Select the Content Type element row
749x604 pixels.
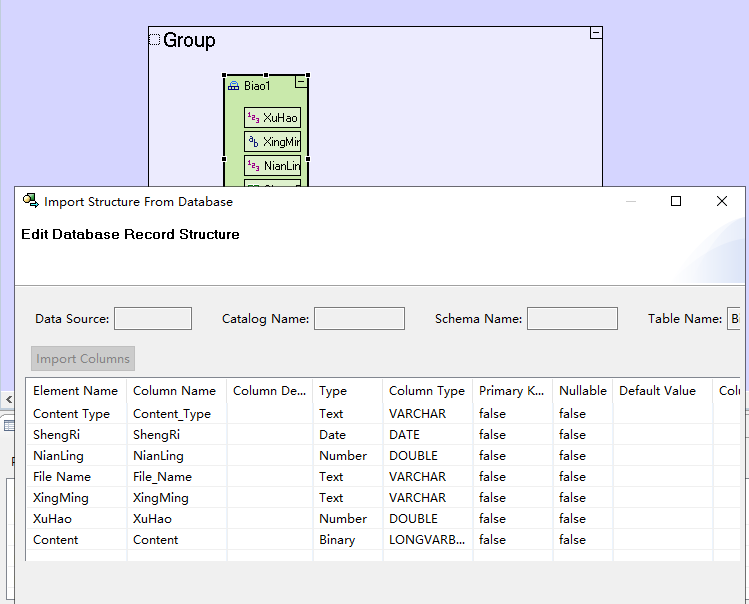click(383, 413)
